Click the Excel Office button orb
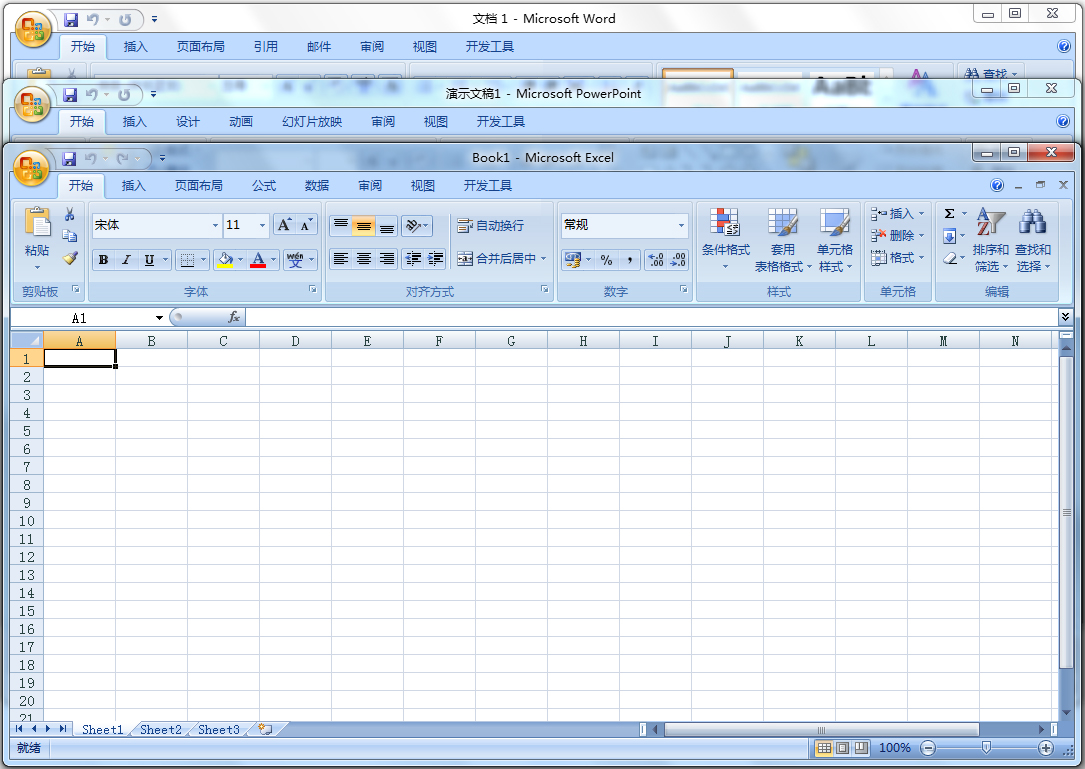The width and height of the screenshot is (1085, 769). click(32, 168)
